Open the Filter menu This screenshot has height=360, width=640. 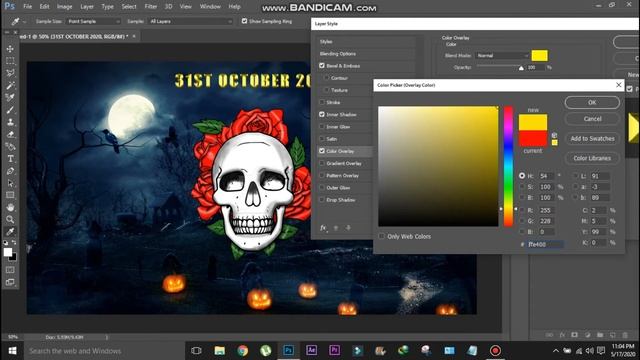tap(151, 7)
